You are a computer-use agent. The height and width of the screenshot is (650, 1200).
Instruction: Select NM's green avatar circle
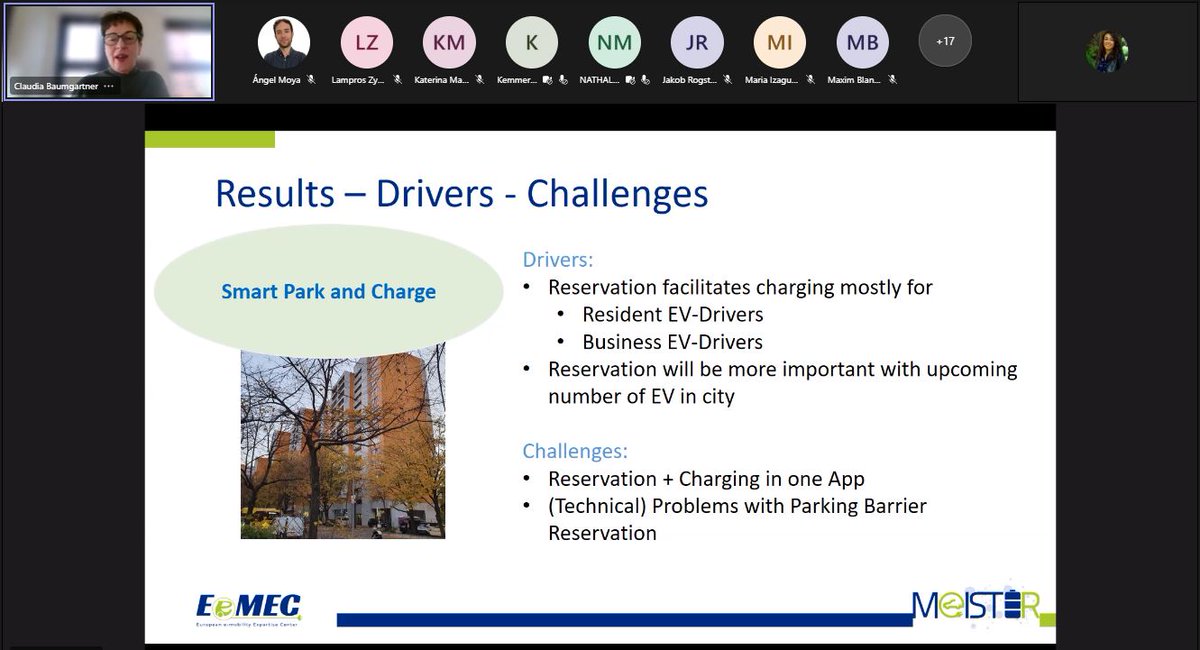pyautogui.click(x=613, y=41)
